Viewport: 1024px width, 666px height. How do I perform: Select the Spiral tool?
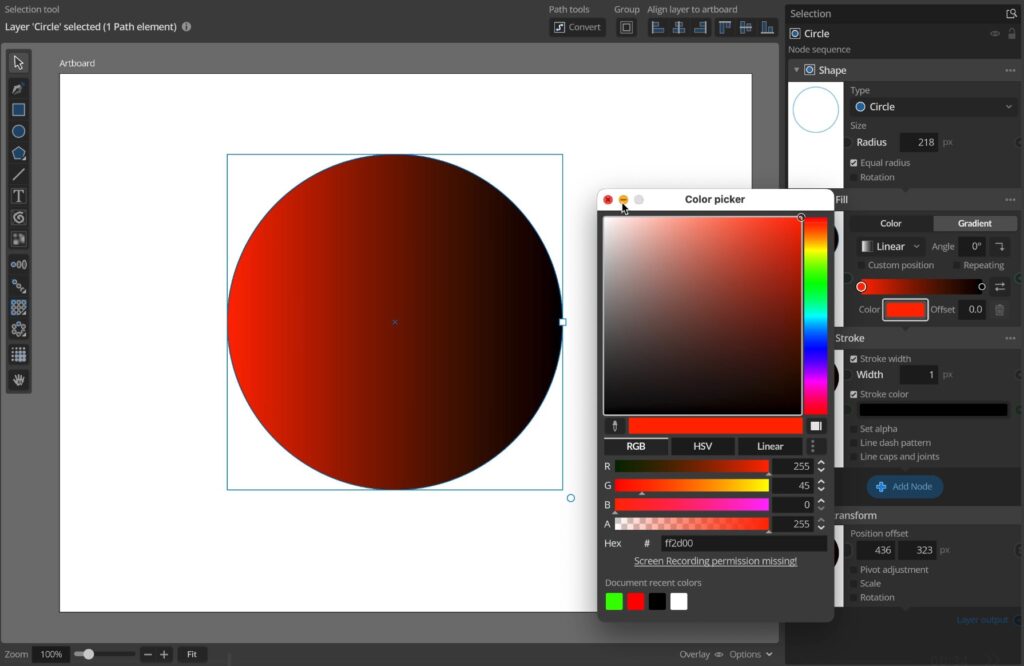18,218
